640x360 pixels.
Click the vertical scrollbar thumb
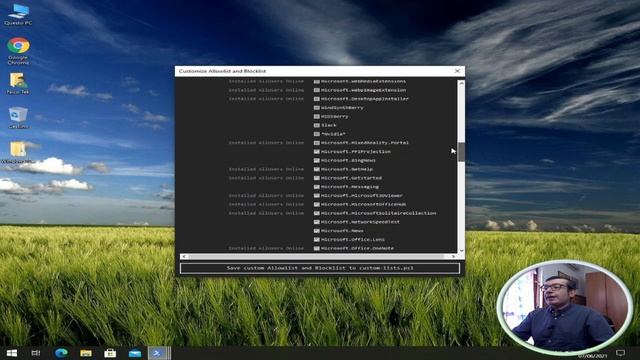click(461, 152)
